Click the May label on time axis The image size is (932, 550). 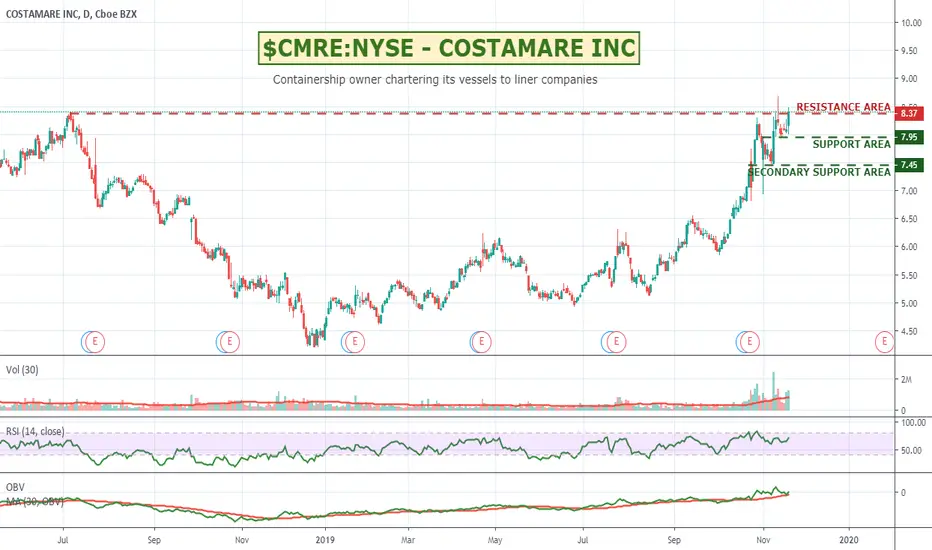[x=495, y=540]
